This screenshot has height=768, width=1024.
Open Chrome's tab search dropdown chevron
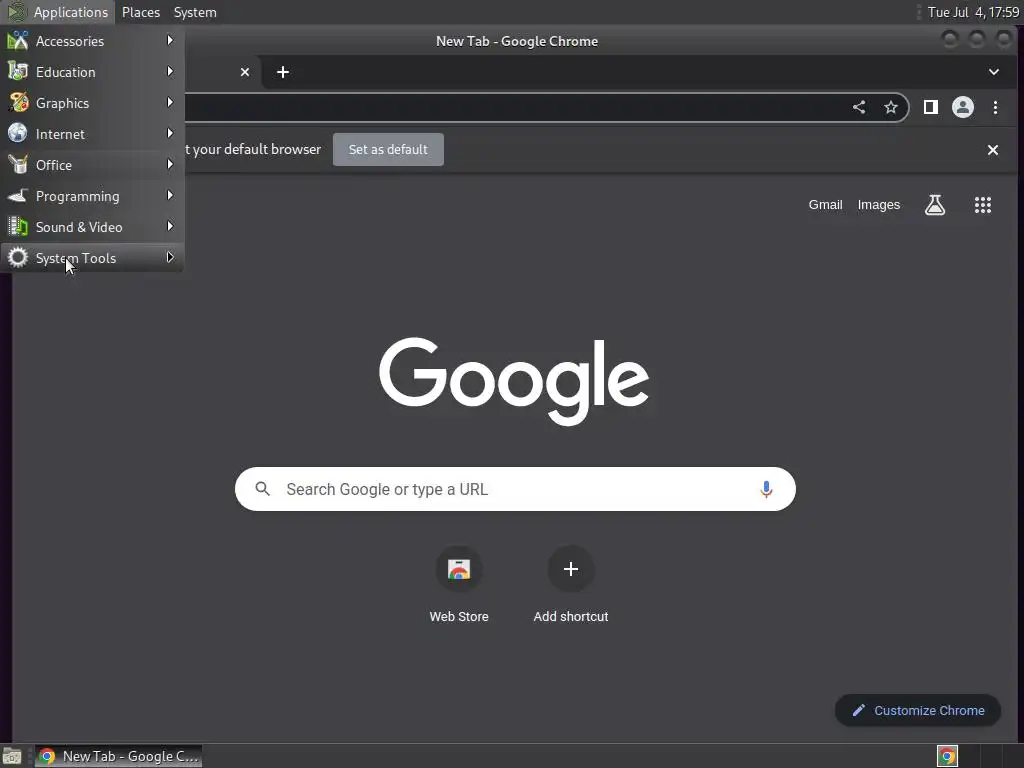click(x=993, y=72)
